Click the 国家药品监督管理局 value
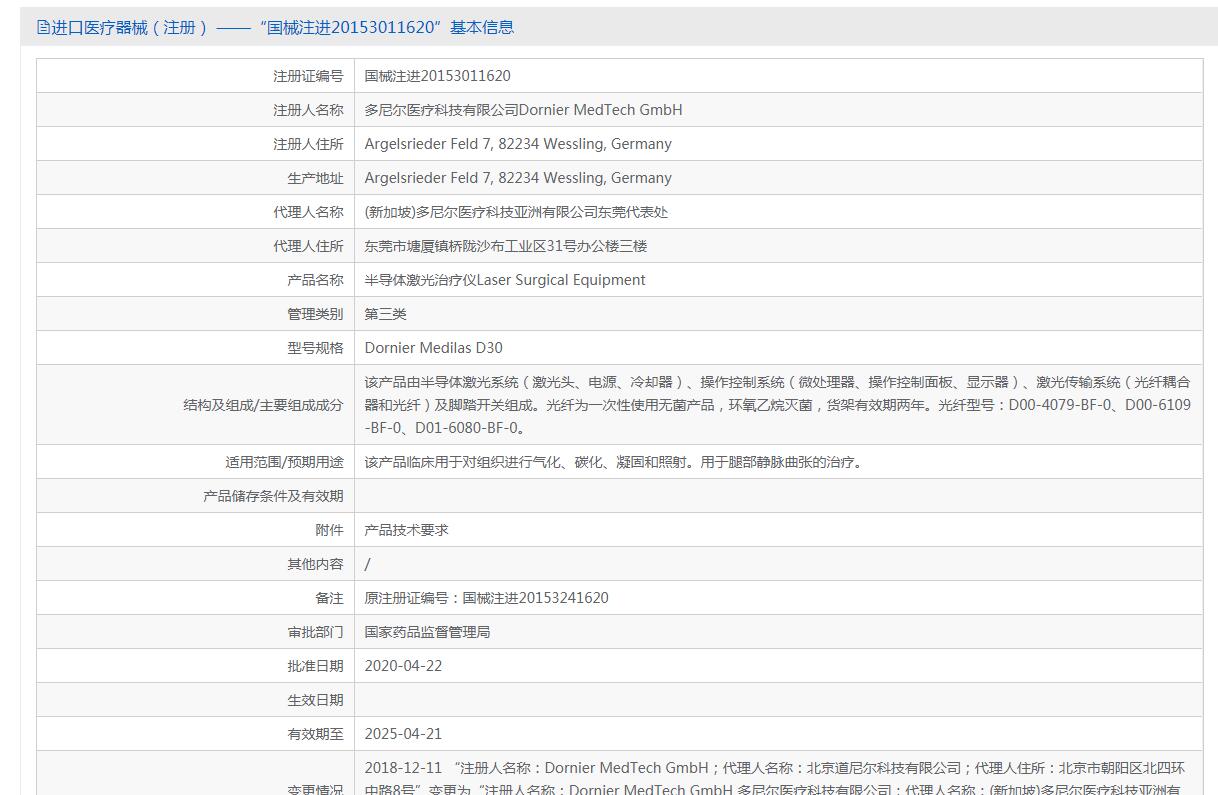The width and height of the screenshot is (1218, 795). pos(428,632)
